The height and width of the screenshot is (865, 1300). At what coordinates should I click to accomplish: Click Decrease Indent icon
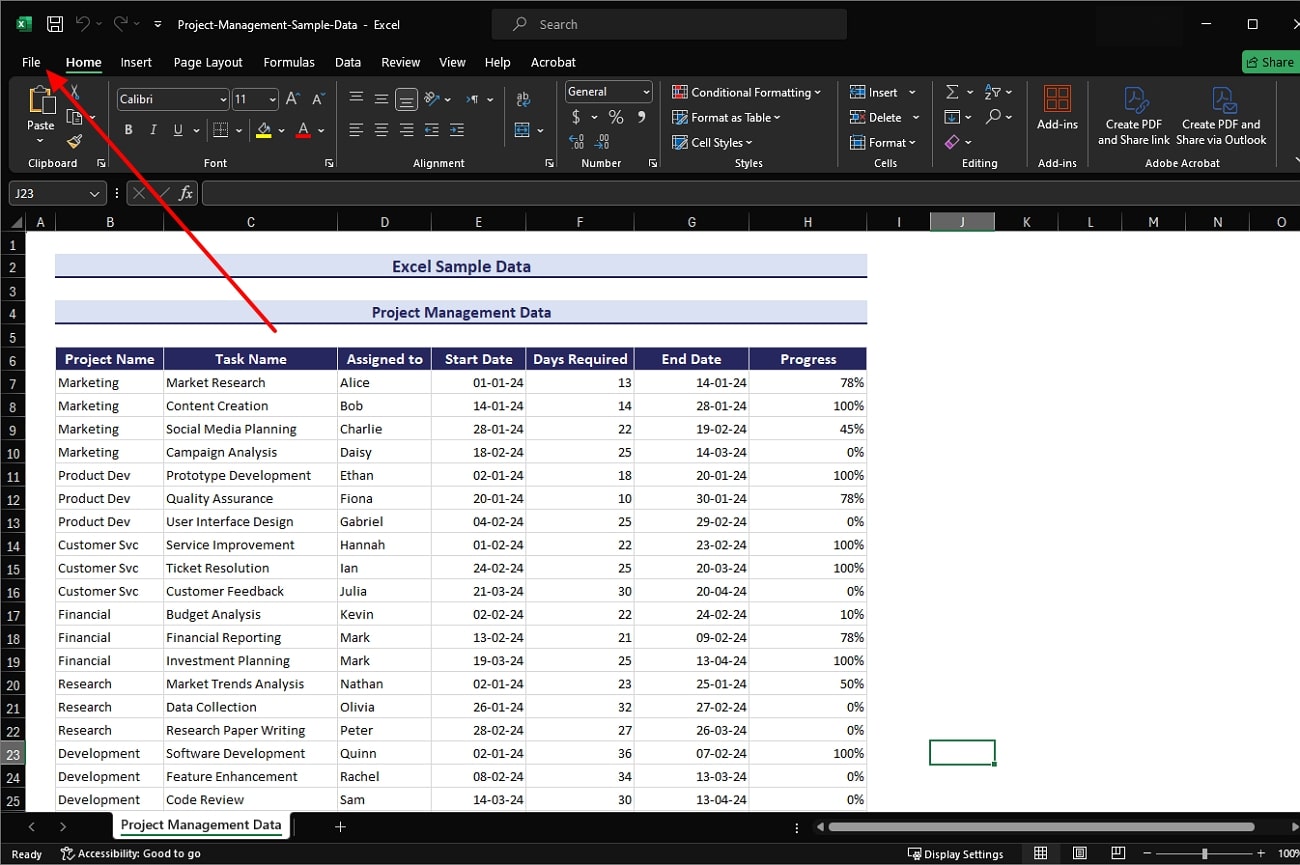tap(431, 130)
